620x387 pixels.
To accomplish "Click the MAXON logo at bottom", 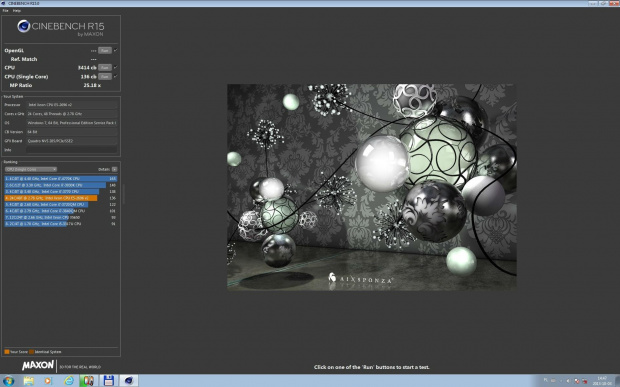I will tap(38, 366).
